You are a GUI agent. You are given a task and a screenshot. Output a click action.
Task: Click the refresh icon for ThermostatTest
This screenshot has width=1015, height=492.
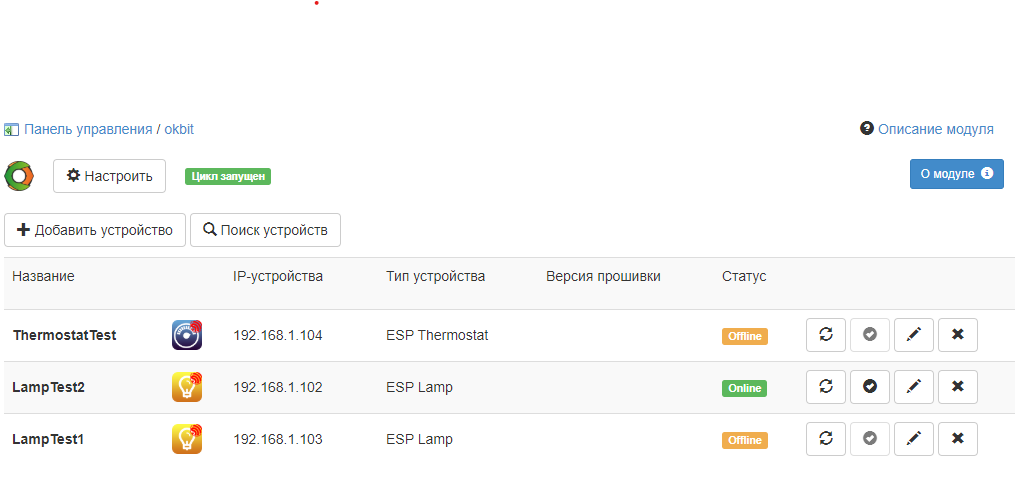tap(826, 335)
